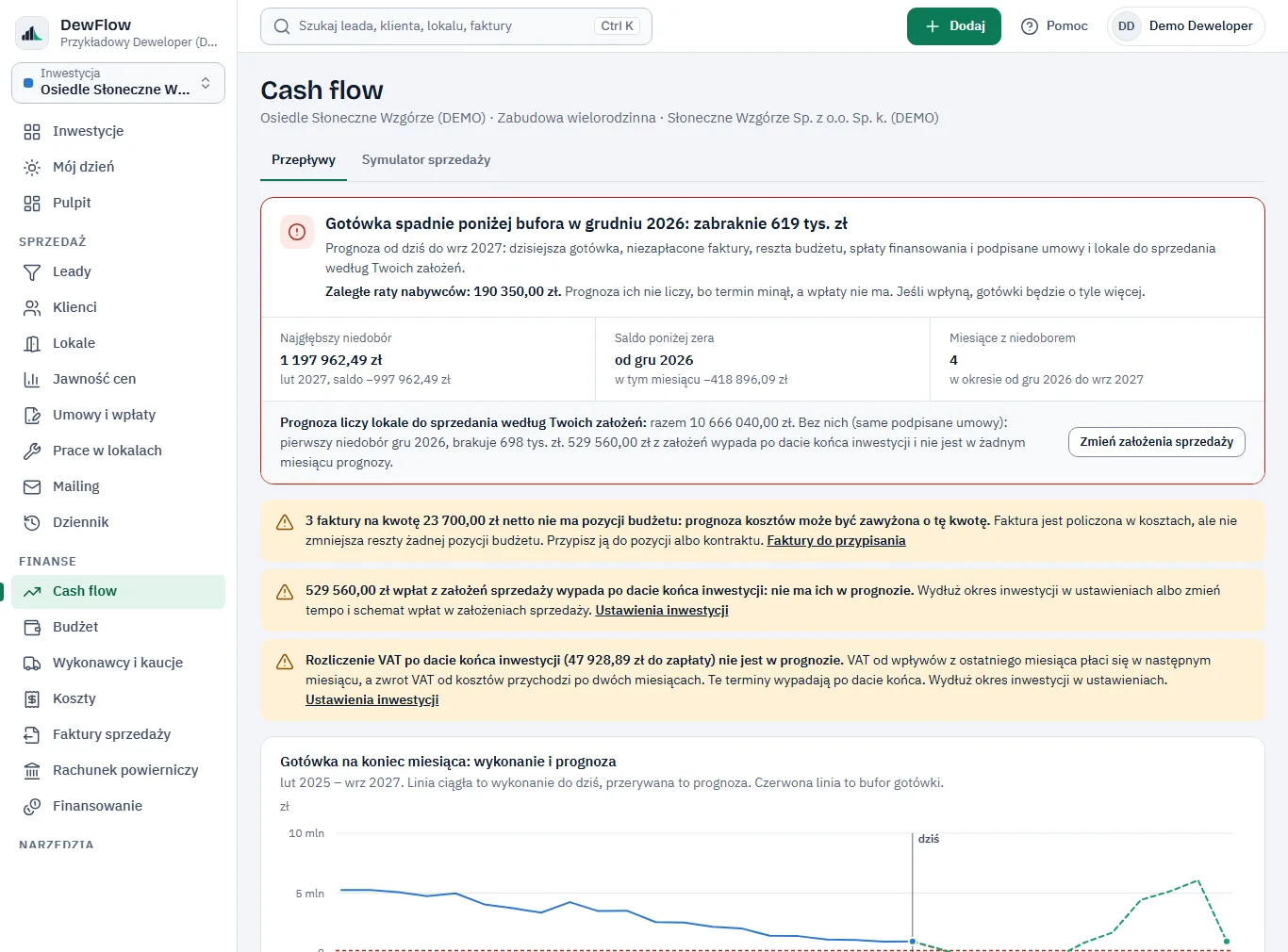This screenshot has width=1288, height=952.
Task: Open Jawność cen chart icon
Action: [32, 379]
